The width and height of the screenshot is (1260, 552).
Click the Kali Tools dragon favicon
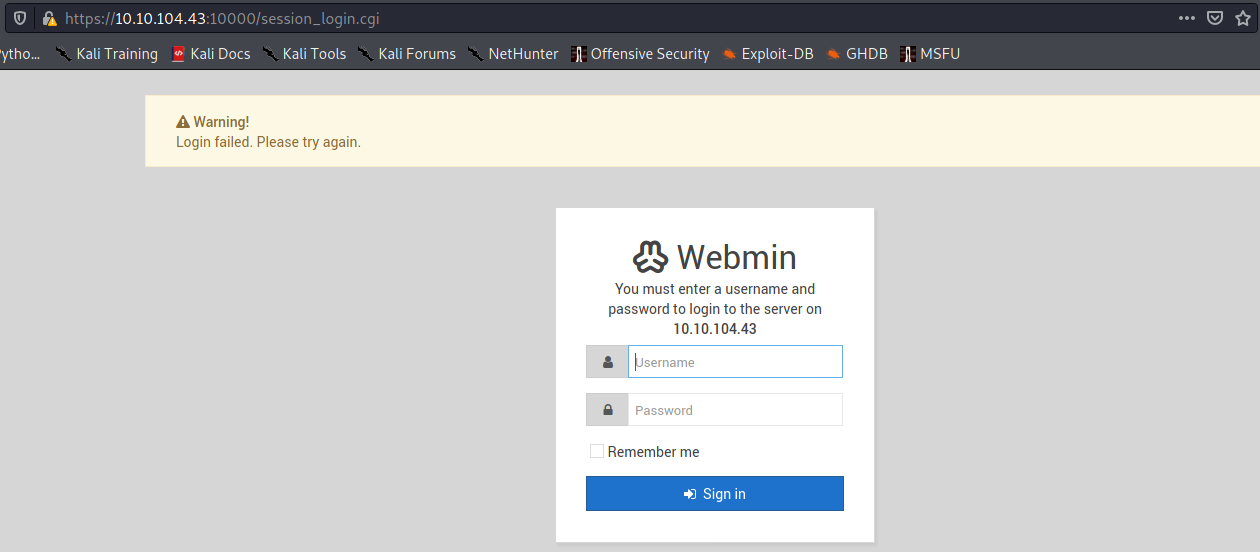click(271, 54)
